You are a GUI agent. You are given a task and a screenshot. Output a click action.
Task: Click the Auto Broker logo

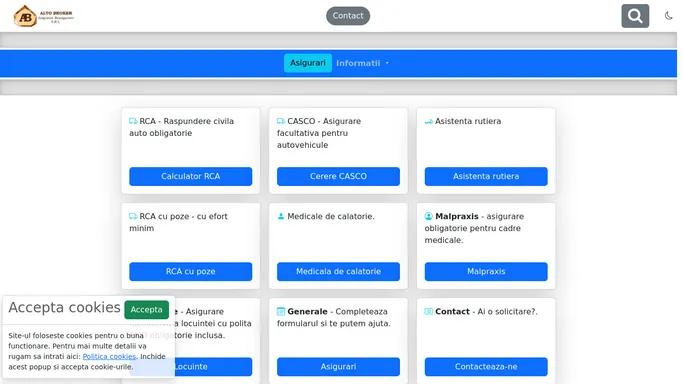[44, 16]
